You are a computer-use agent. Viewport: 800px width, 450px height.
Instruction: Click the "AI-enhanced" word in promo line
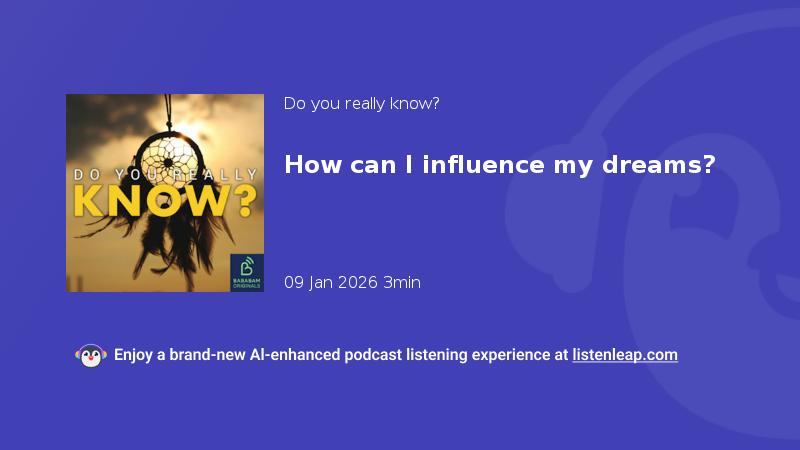coord(294,355)
